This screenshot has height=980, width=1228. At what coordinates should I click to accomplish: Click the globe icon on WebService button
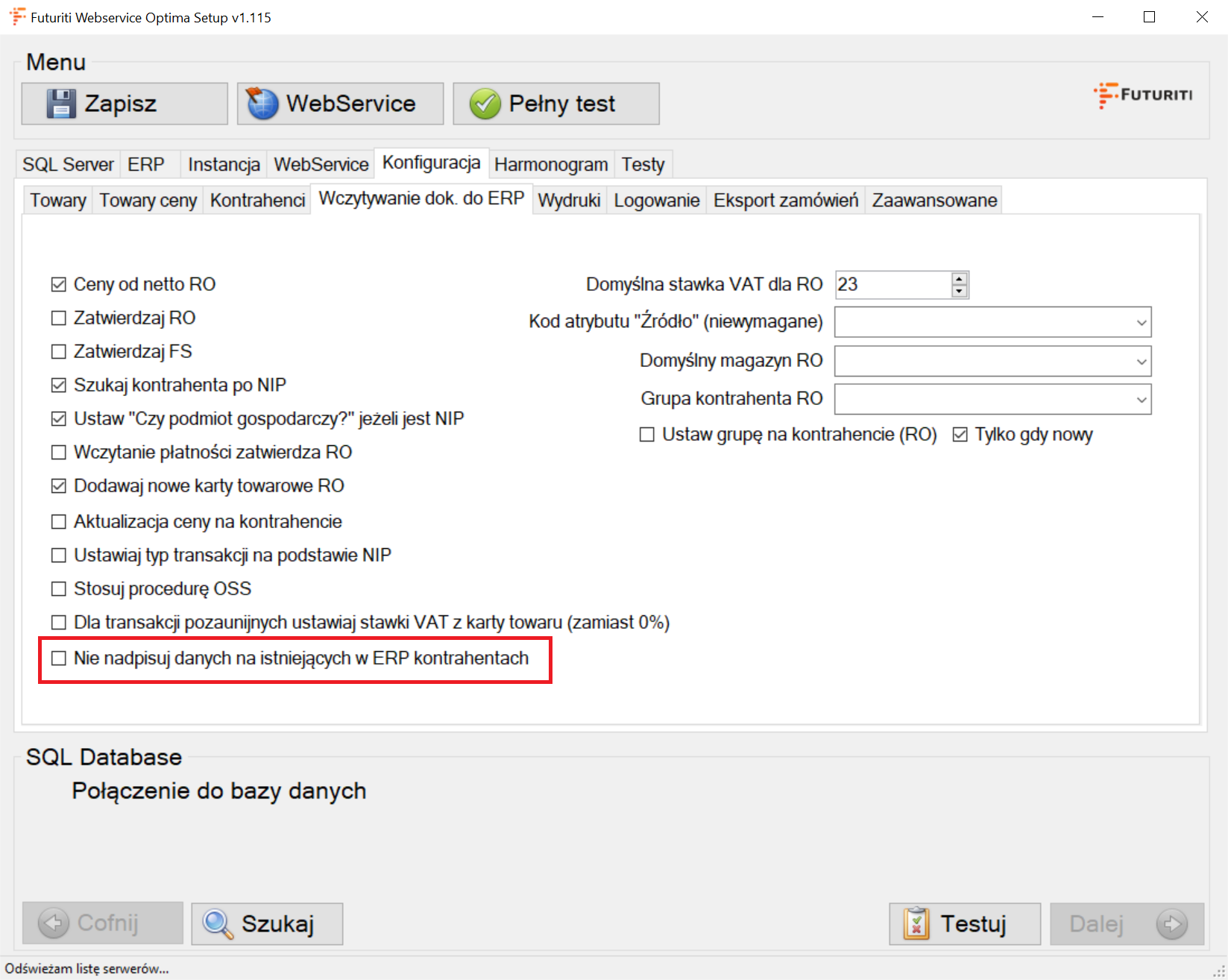[262, 104]
